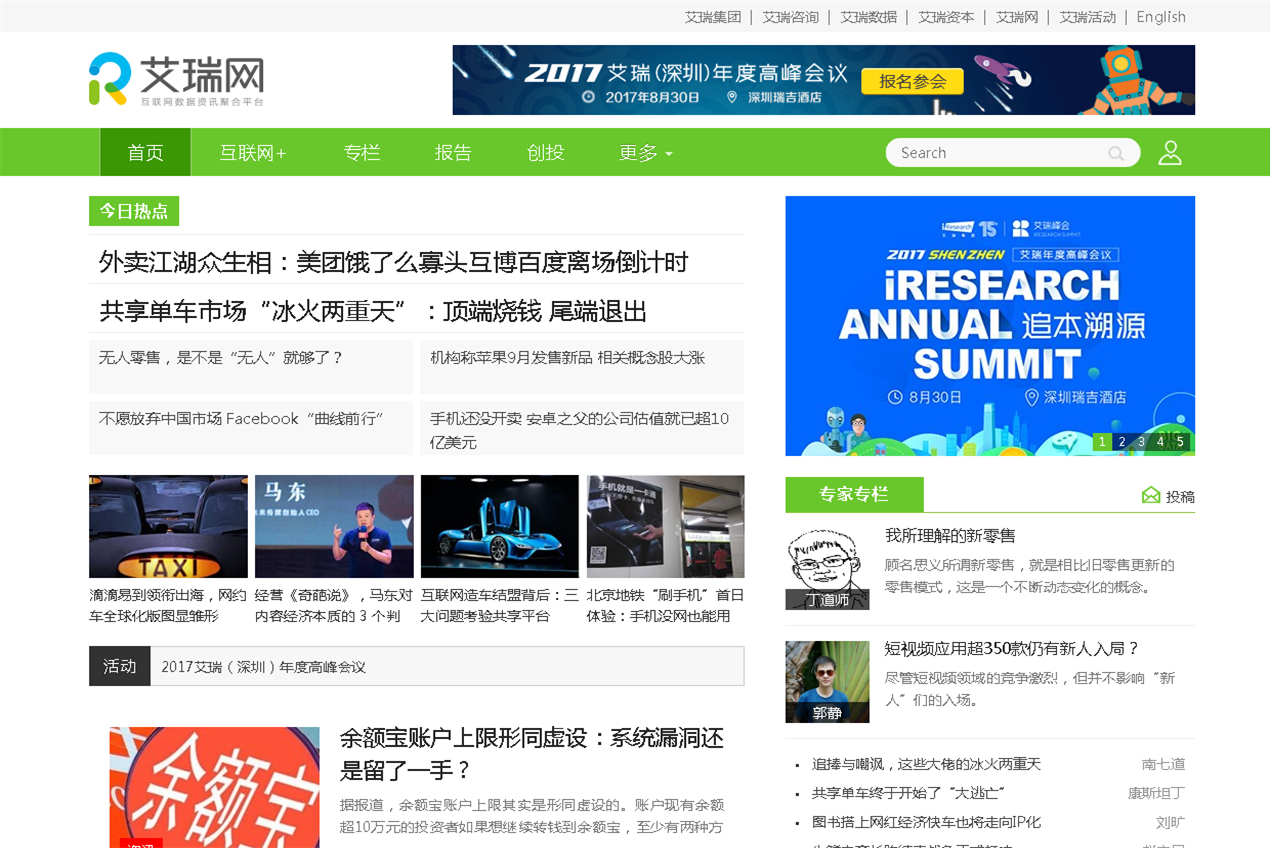
Task: Open the 专家专栏 section header
Action: pos(854,494)
